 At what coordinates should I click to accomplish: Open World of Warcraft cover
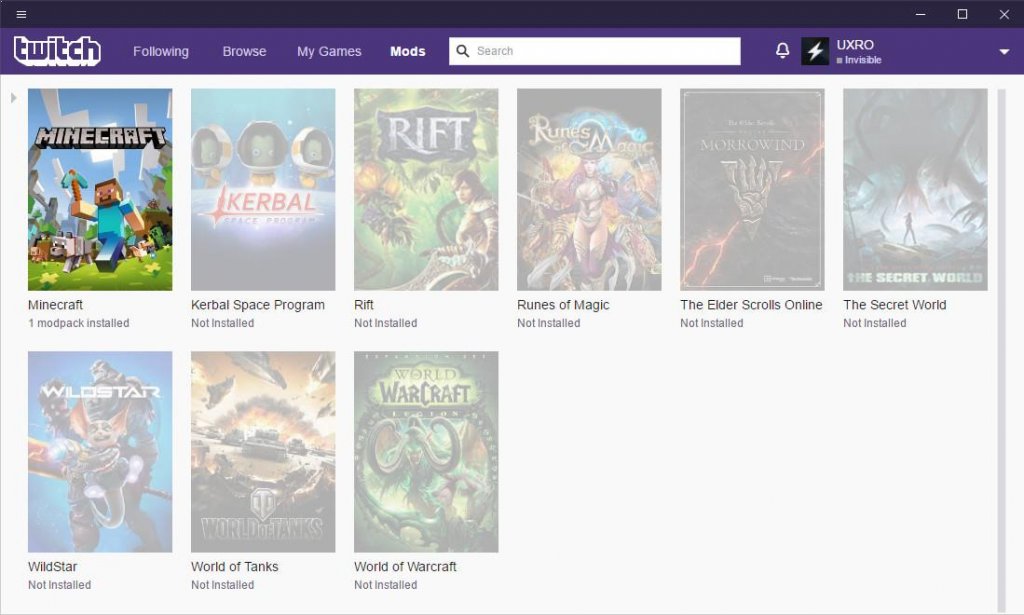[x=426, y=452]
